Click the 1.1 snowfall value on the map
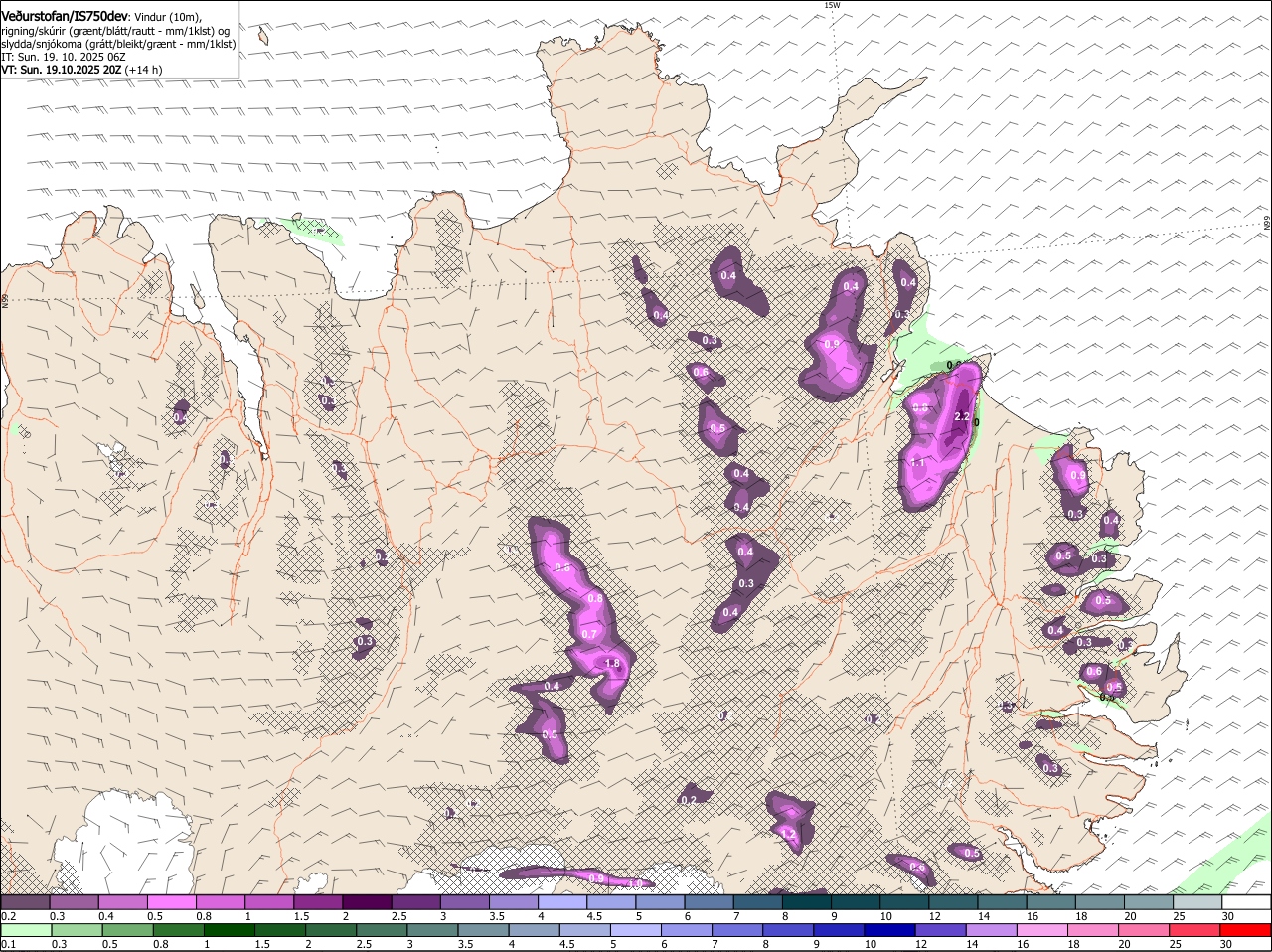Viewport: 1272px width, 952px height. [918, 463]
